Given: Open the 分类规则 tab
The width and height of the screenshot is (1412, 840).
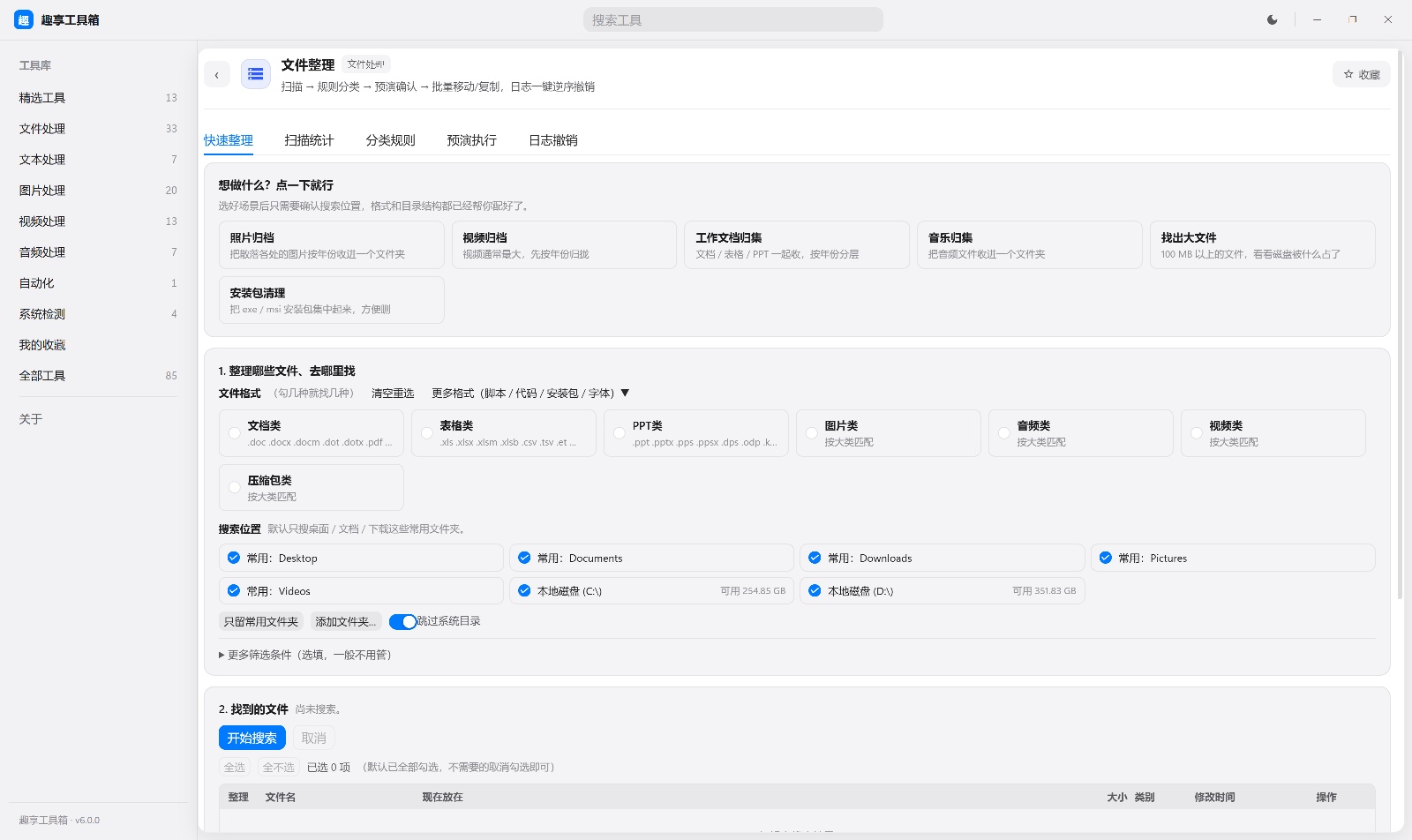Looking at the screenshot, I should [391, 140].
